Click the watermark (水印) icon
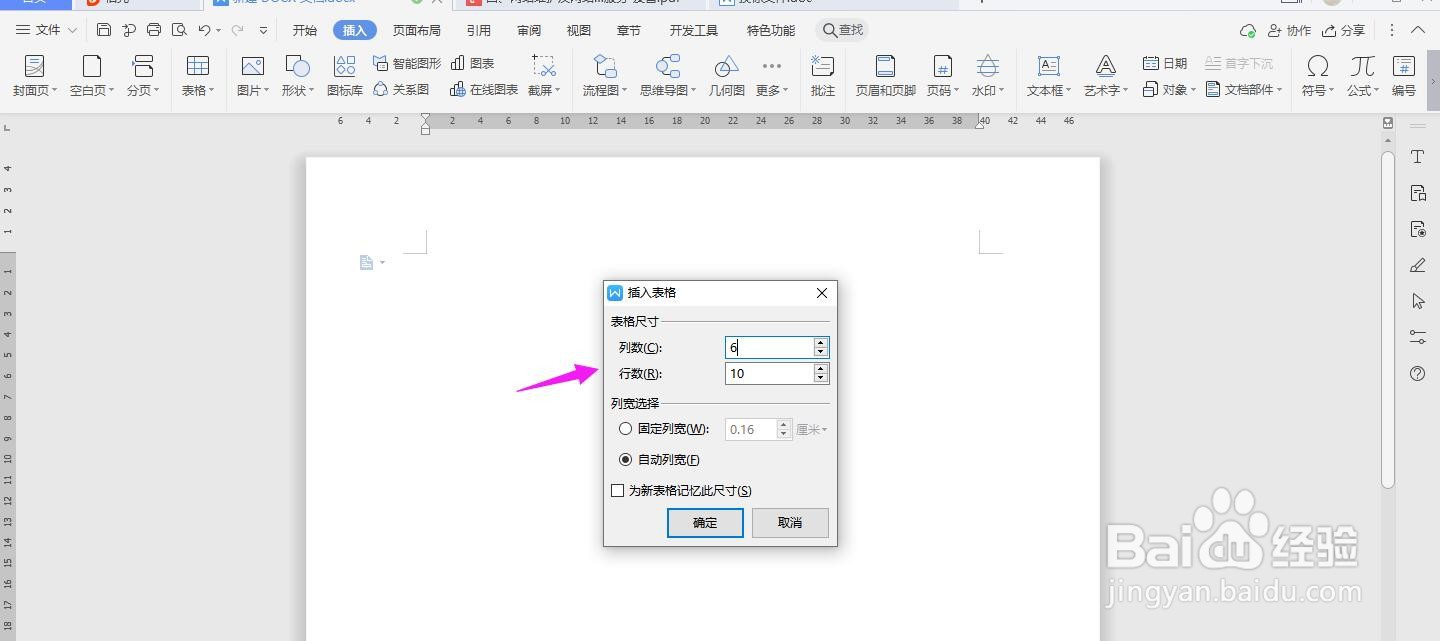This screenshot has height=641, width=1440. coord(987,66)
